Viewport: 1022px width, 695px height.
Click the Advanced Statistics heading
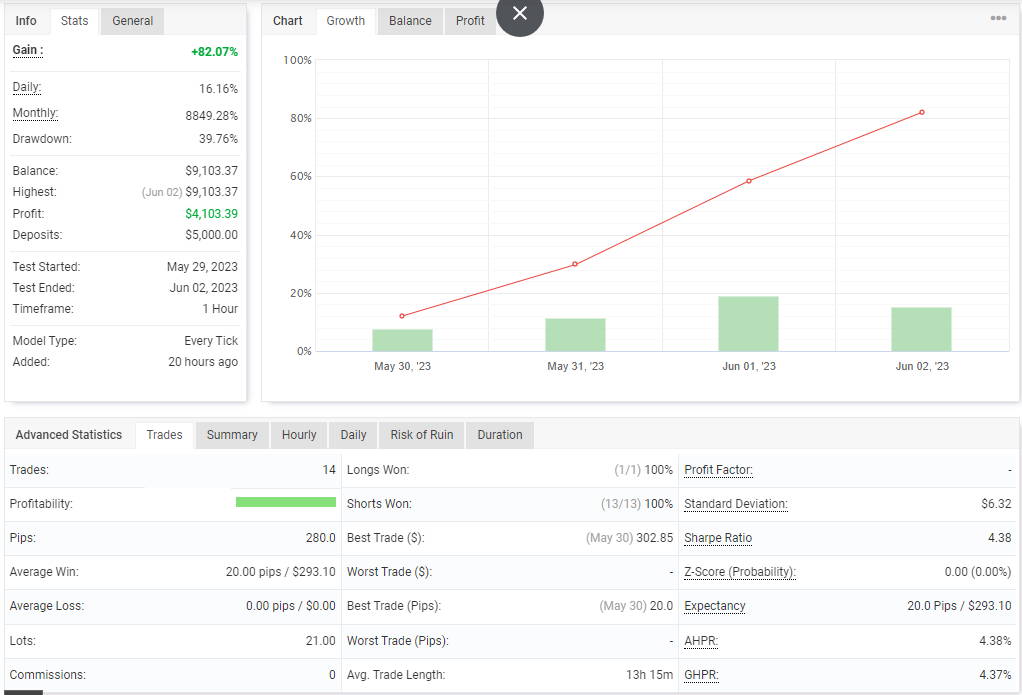[x=68, y=435]
